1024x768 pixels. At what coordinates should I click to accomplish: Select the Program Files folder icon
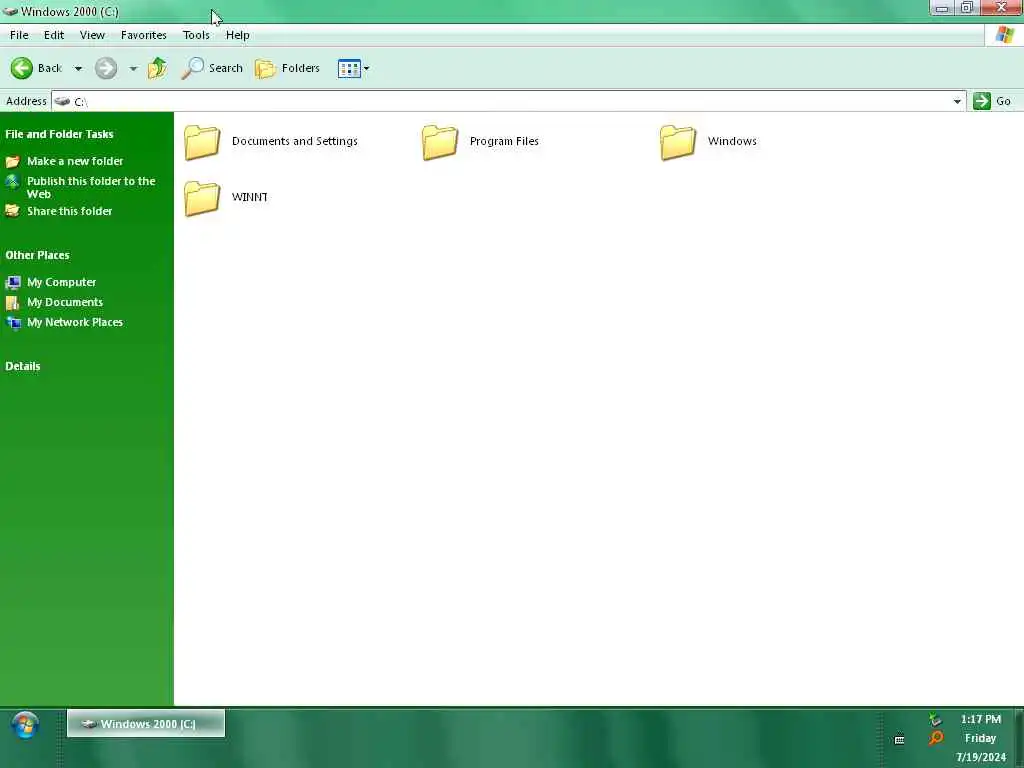click(x=440, y=142)
